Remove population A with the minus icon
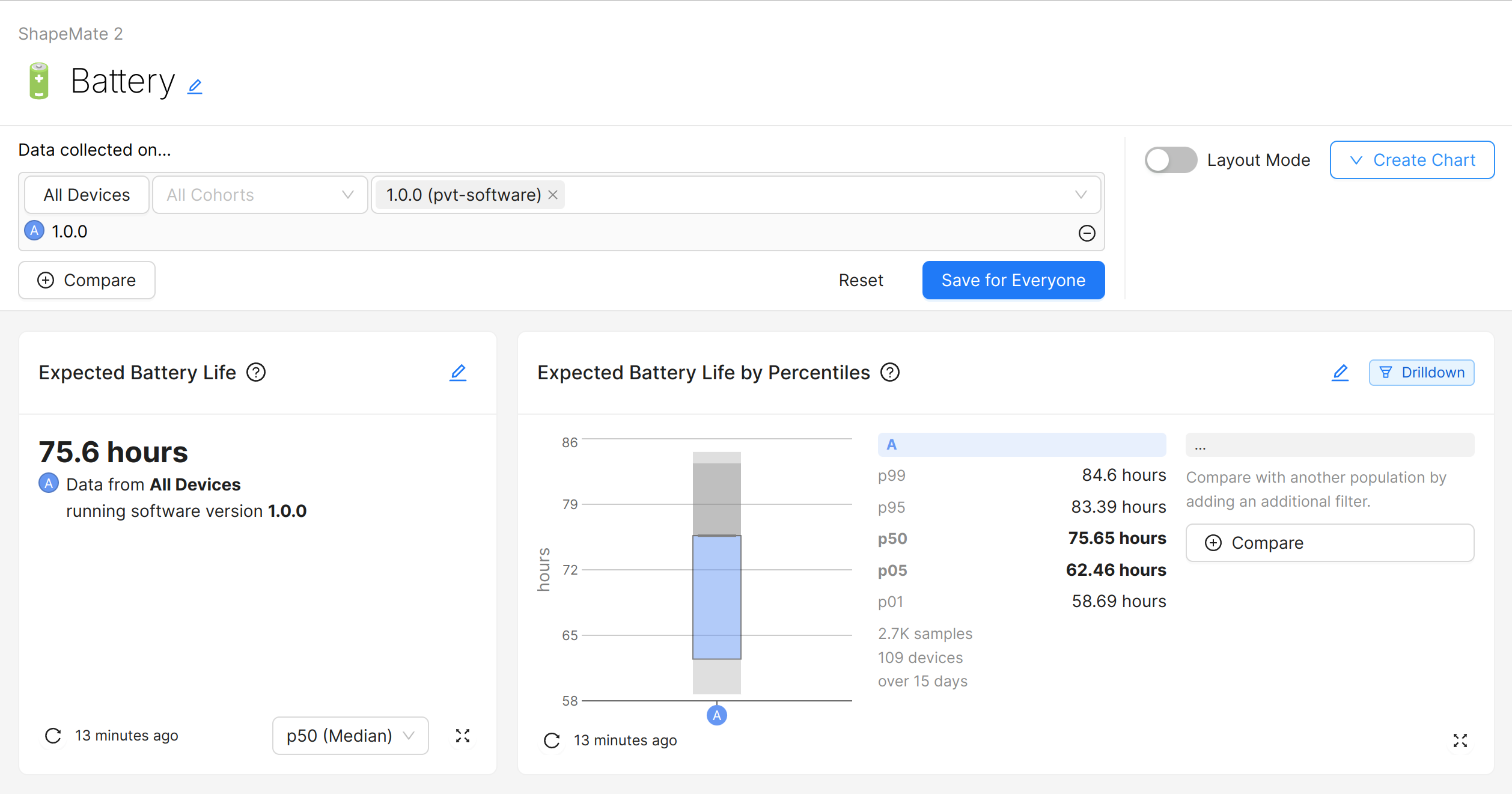 [1087, 233]
